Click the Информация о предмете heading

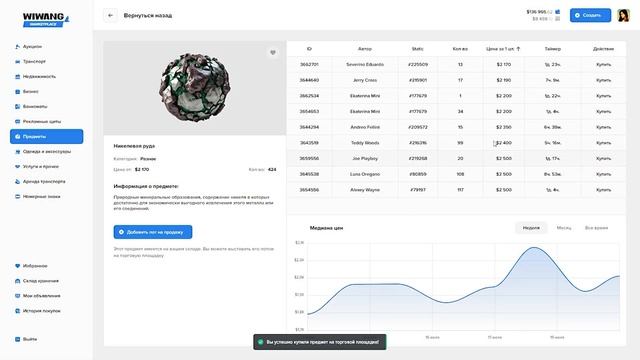[146, 186]
